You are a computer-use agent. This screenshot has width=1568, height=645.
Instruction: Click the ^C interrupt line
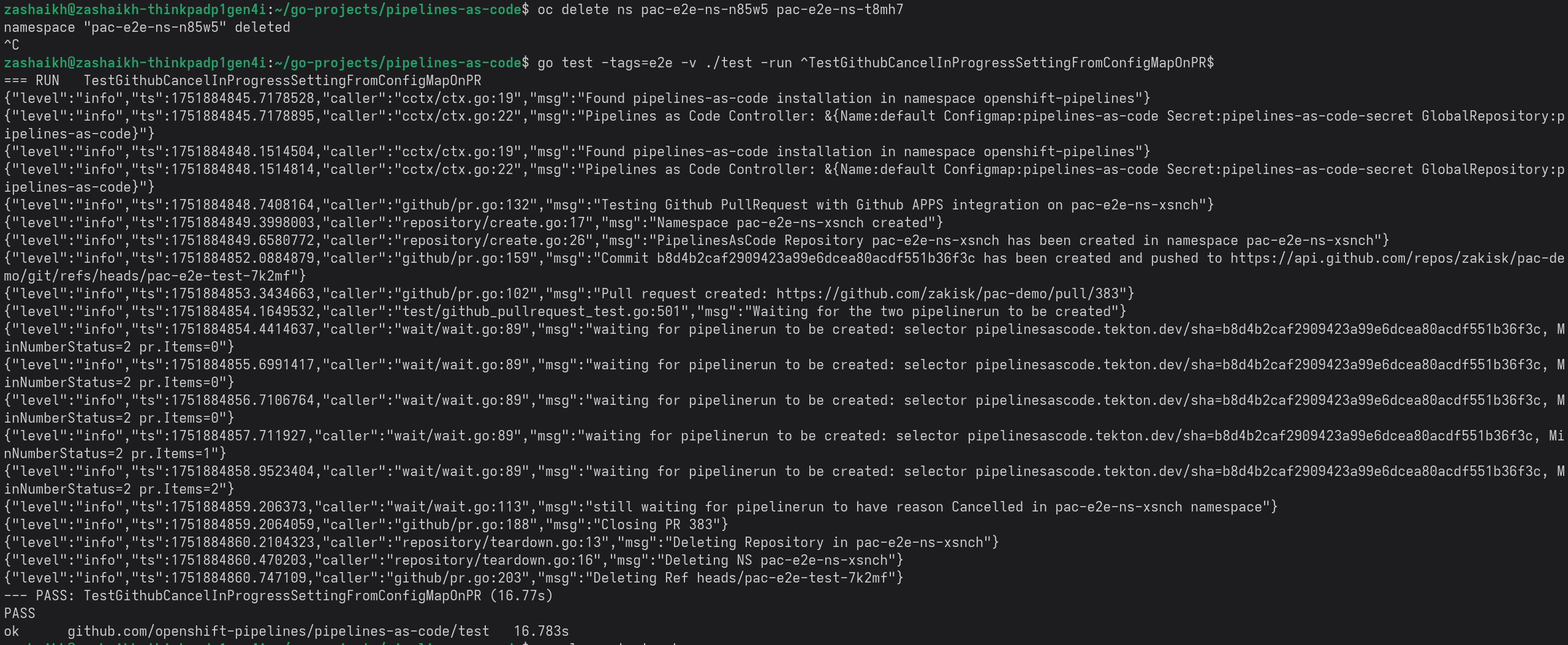point(12,45)
